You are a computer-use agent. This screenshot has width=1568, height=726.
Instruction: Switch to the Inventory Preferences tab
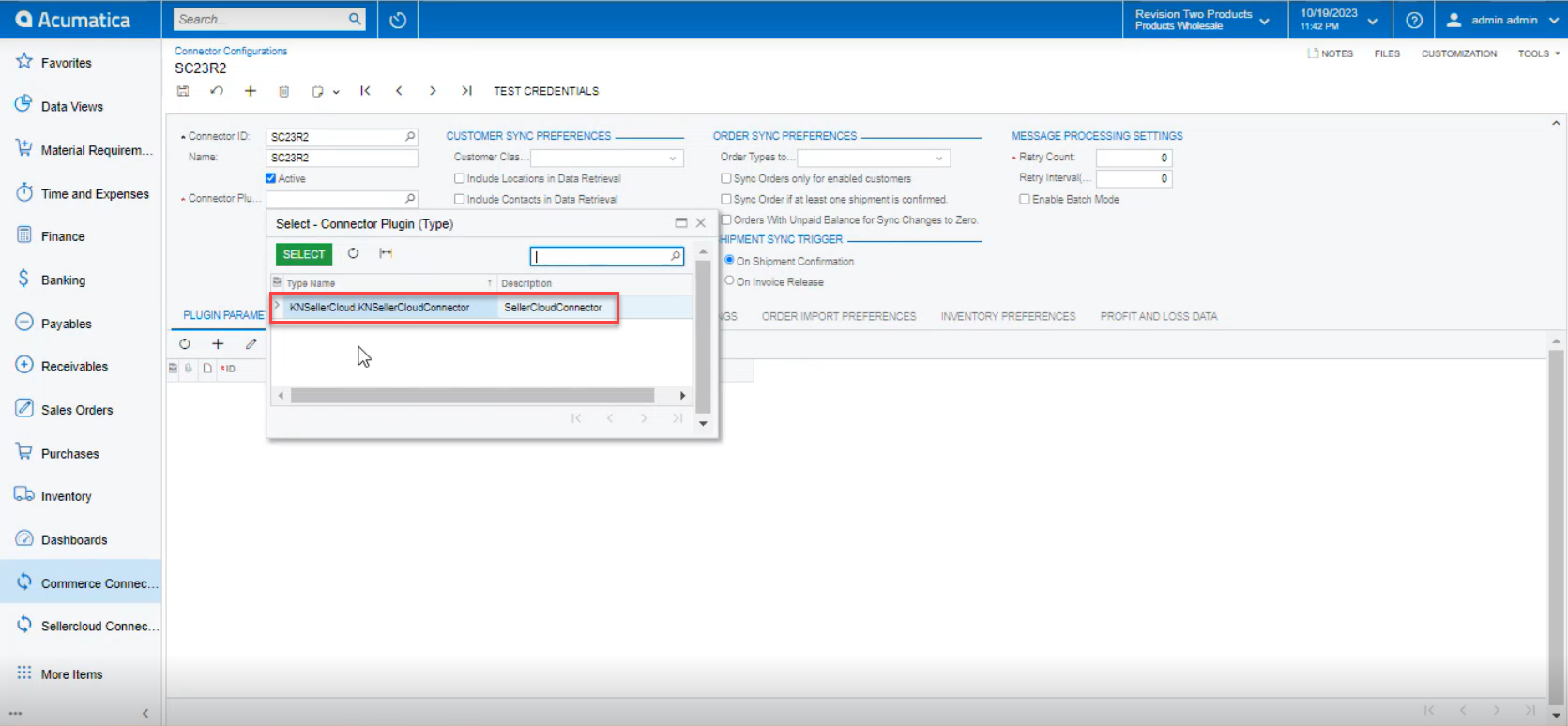tap(1008, 316)
